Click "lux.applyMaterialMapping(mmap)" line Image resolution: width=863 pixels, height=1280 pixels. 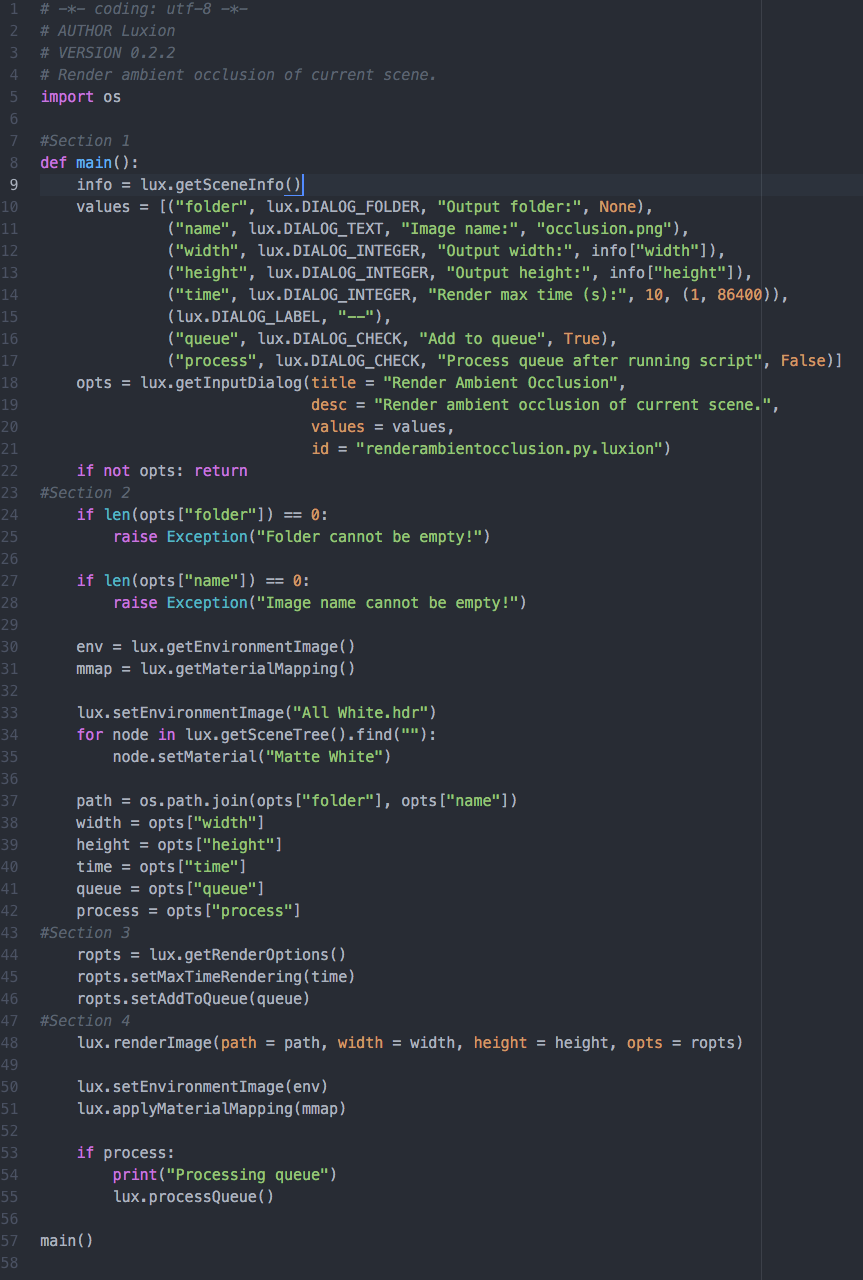[x=212, y=1108]
